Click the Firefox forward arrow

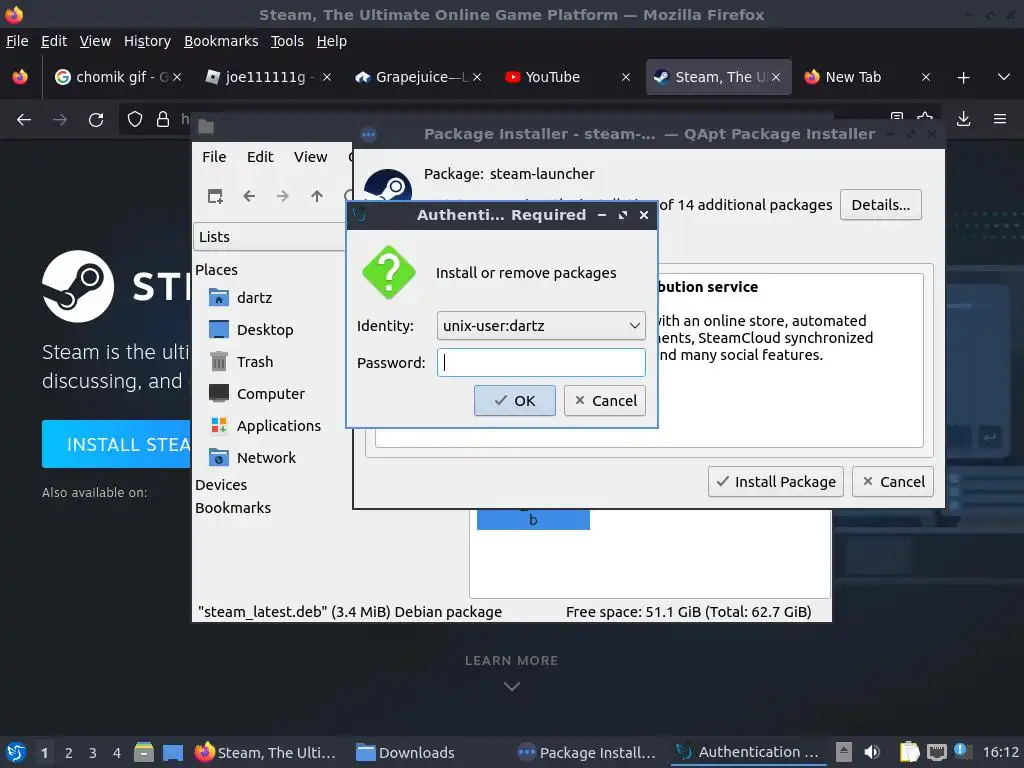(59, 120)
